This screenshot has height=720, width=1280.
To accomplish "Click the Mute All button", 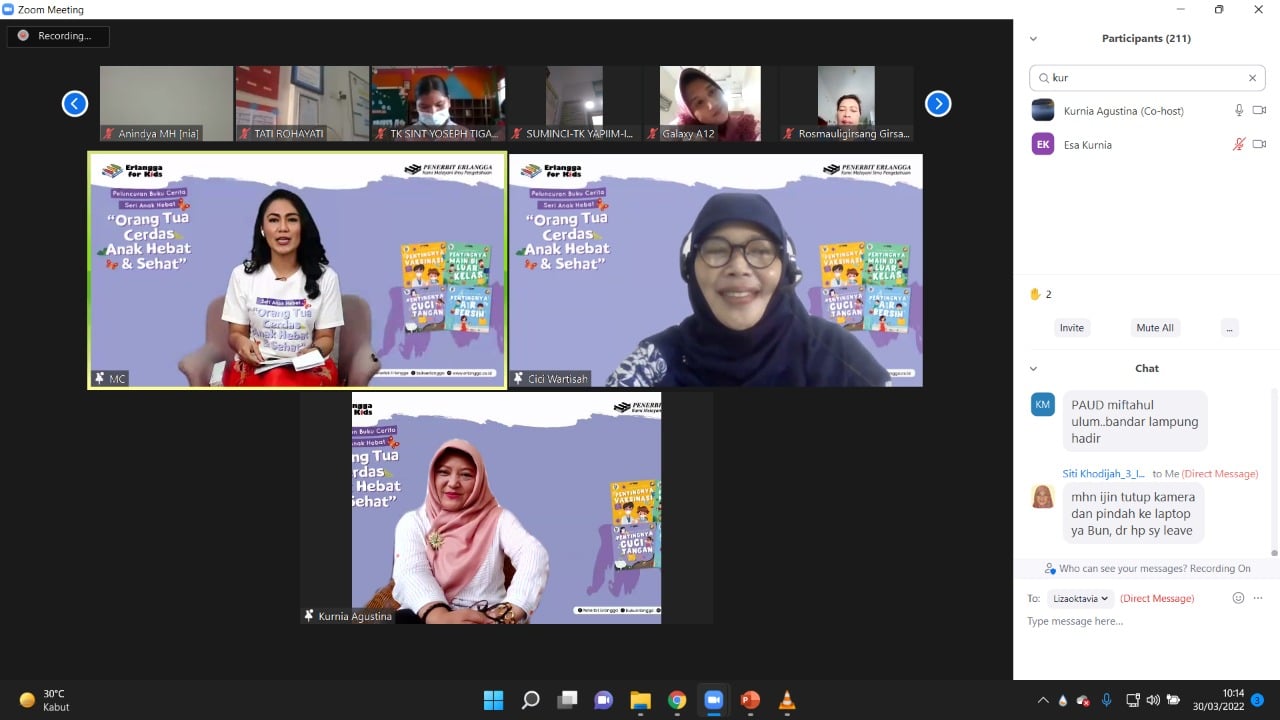I will pos(1155,328).
